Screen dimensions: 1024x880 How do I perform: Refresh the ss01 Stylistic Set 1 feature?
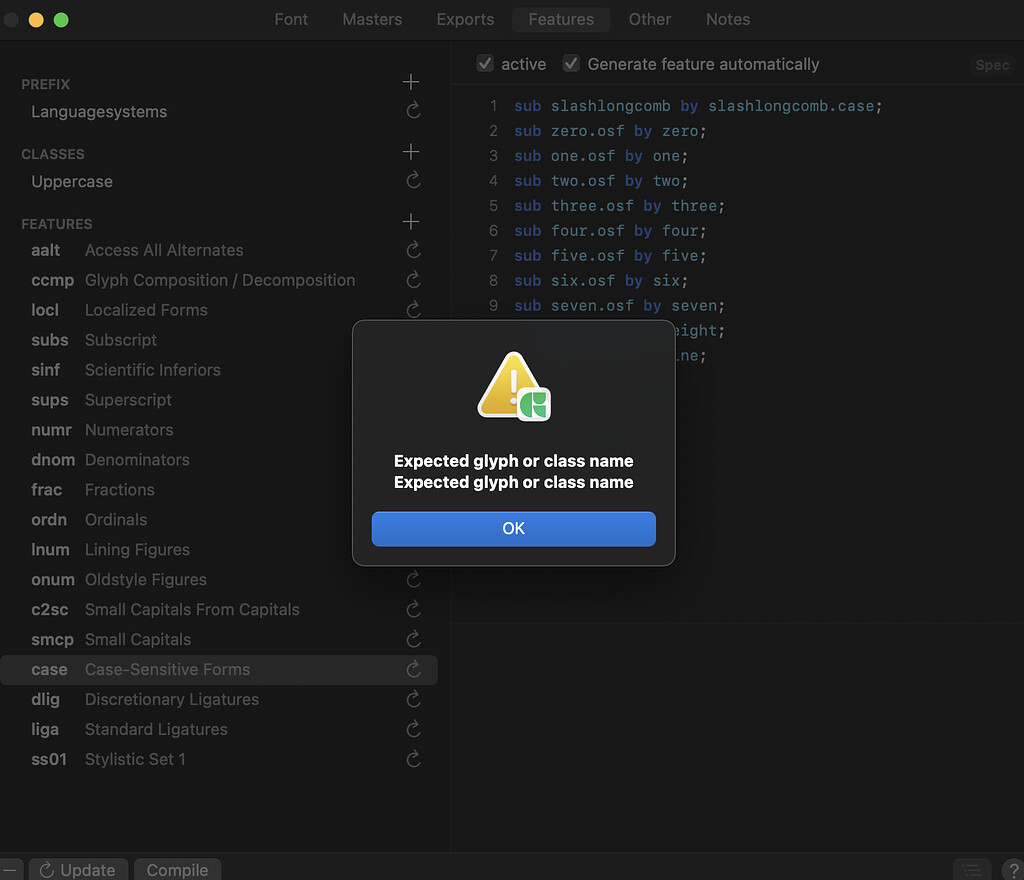click(413, 759)
